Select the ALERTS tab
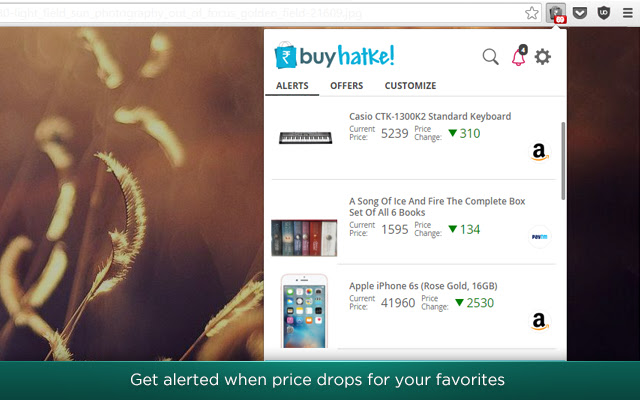The image size is (640, 400). (292, 86)
